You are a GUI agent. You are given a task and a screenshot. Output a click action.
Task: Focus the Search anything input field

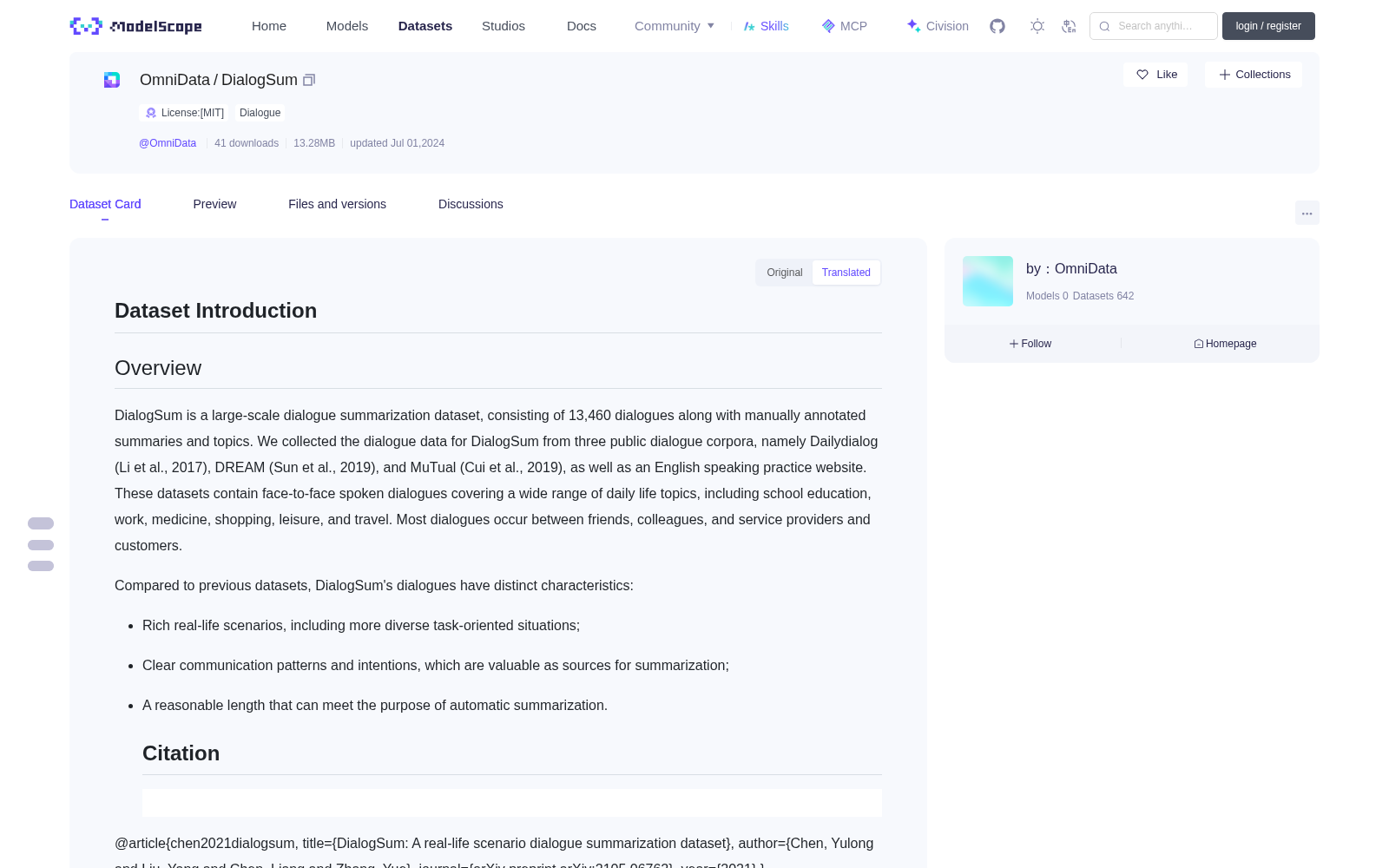[1154, 26]
